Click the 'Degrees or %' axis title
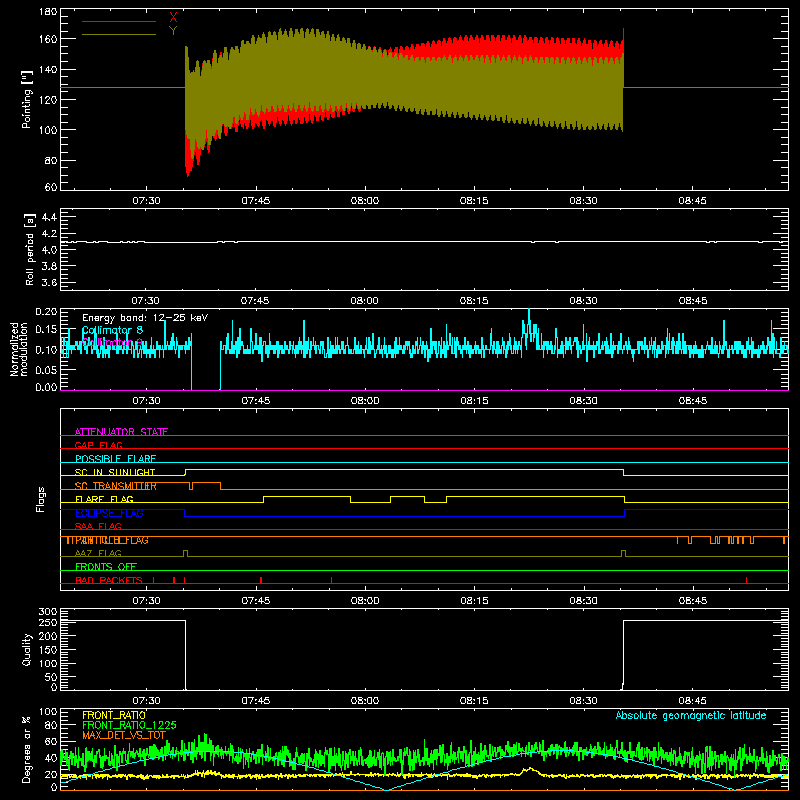Viewport: 800px width, 800px height. point(27,749)
